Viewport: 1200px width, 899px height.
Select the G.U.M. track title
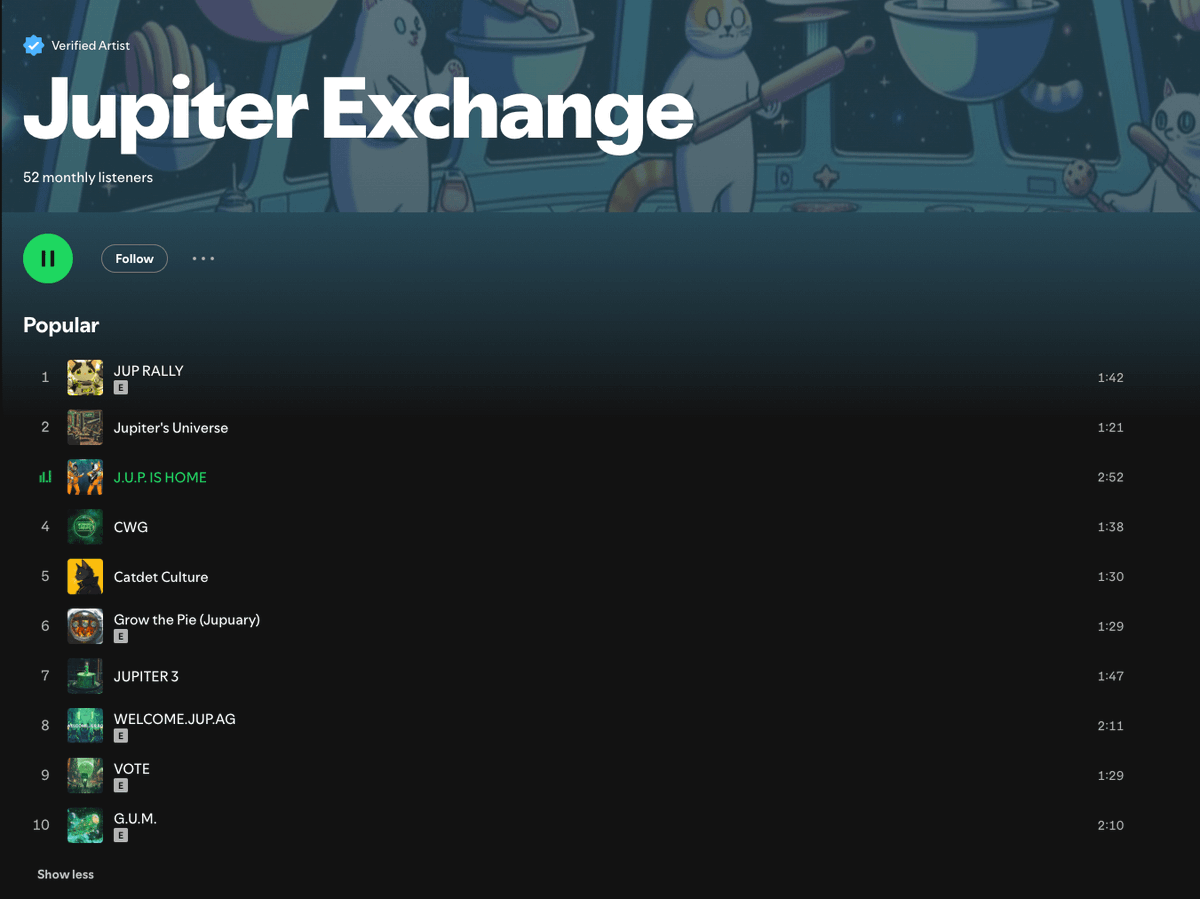135,818
